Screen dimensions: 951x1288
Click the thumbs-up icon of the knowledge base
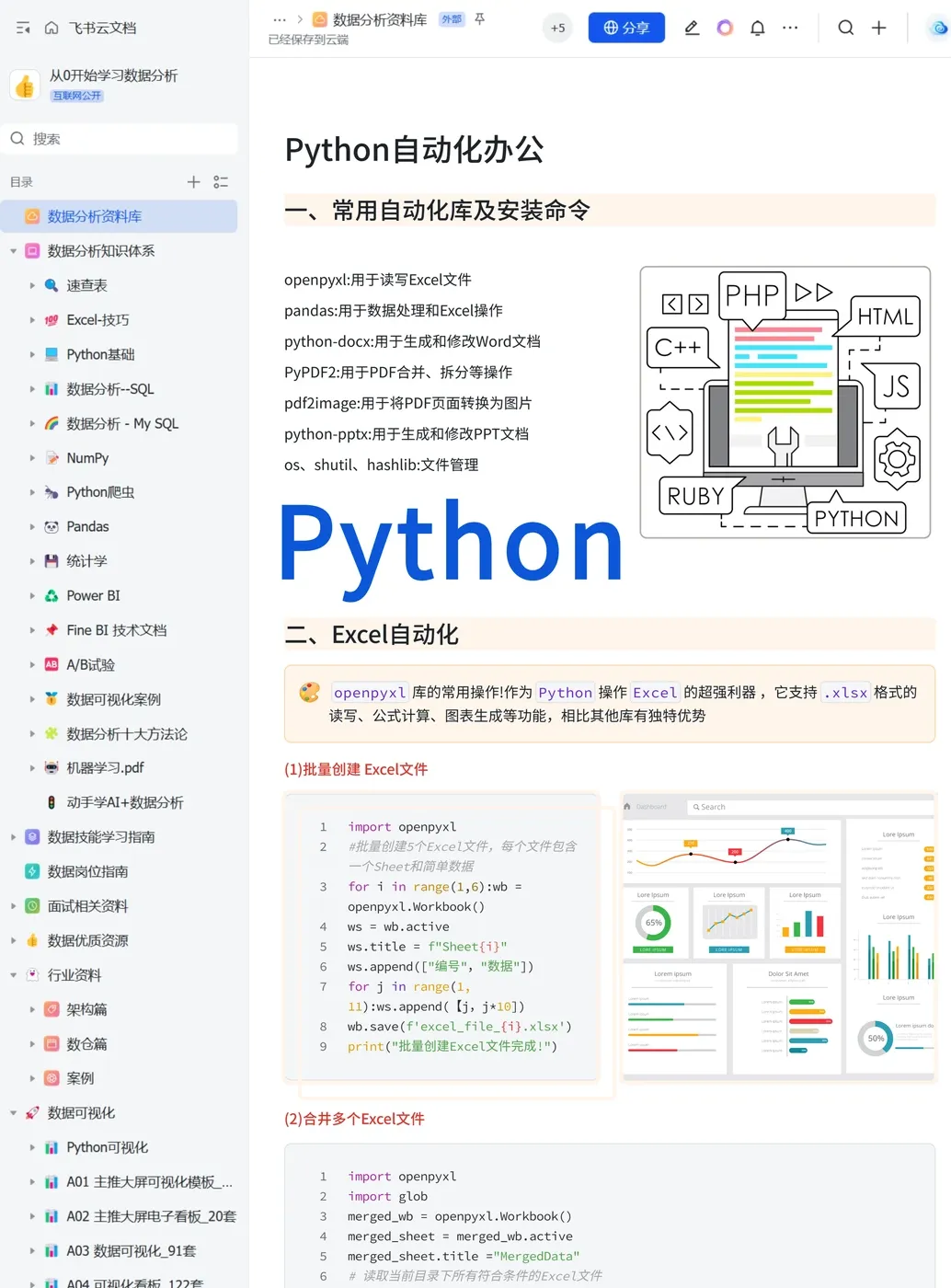point(25,85)
